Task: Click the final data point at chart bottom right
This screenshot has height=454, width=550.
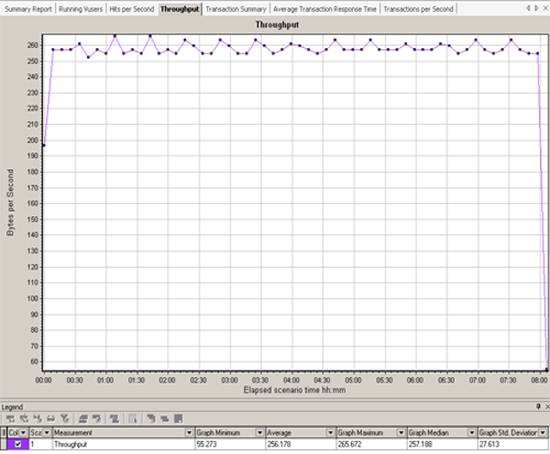Action: pyautogui.click(x=546, y=369)
